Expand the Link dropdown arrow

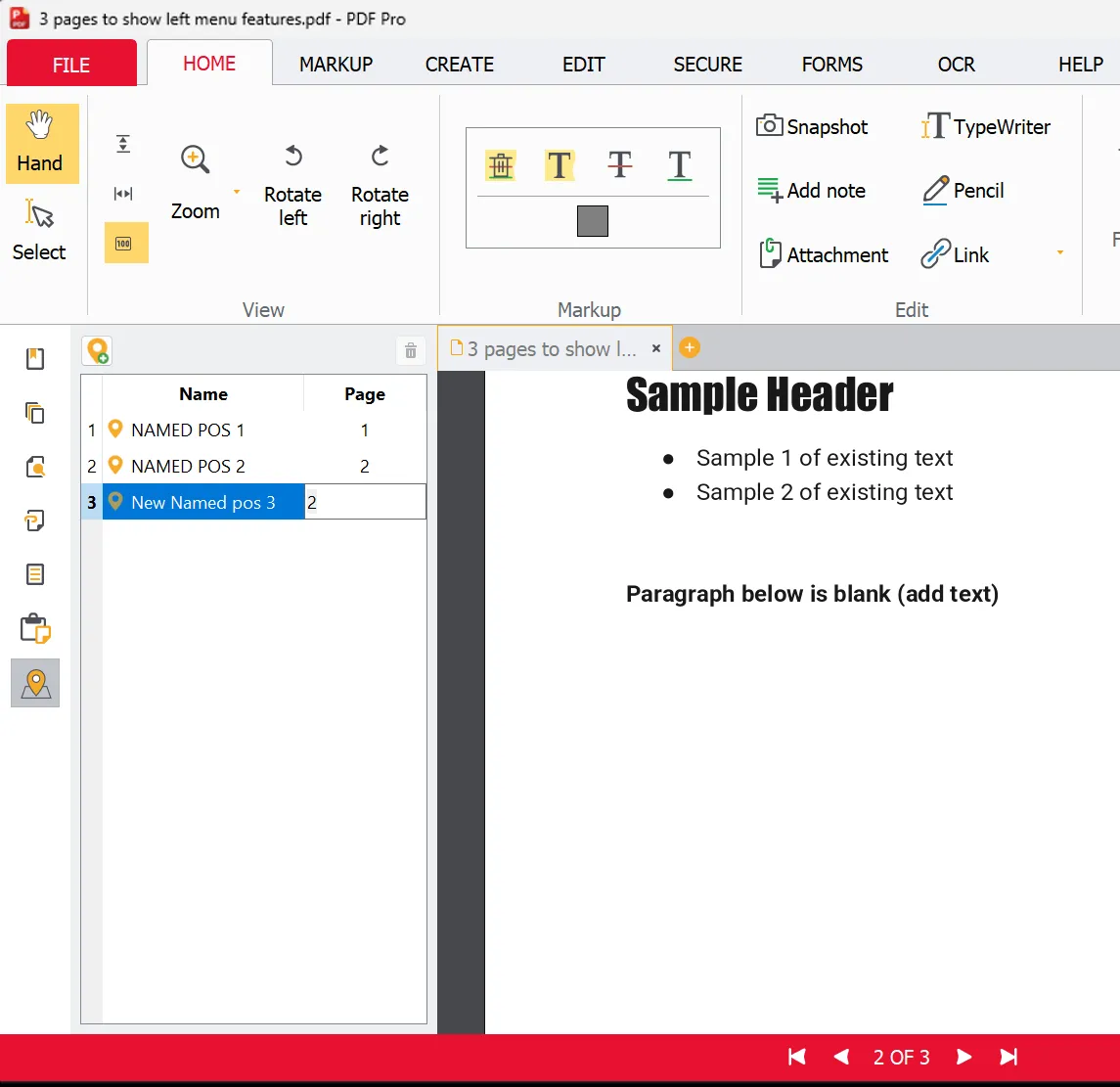click(1060, 252)
